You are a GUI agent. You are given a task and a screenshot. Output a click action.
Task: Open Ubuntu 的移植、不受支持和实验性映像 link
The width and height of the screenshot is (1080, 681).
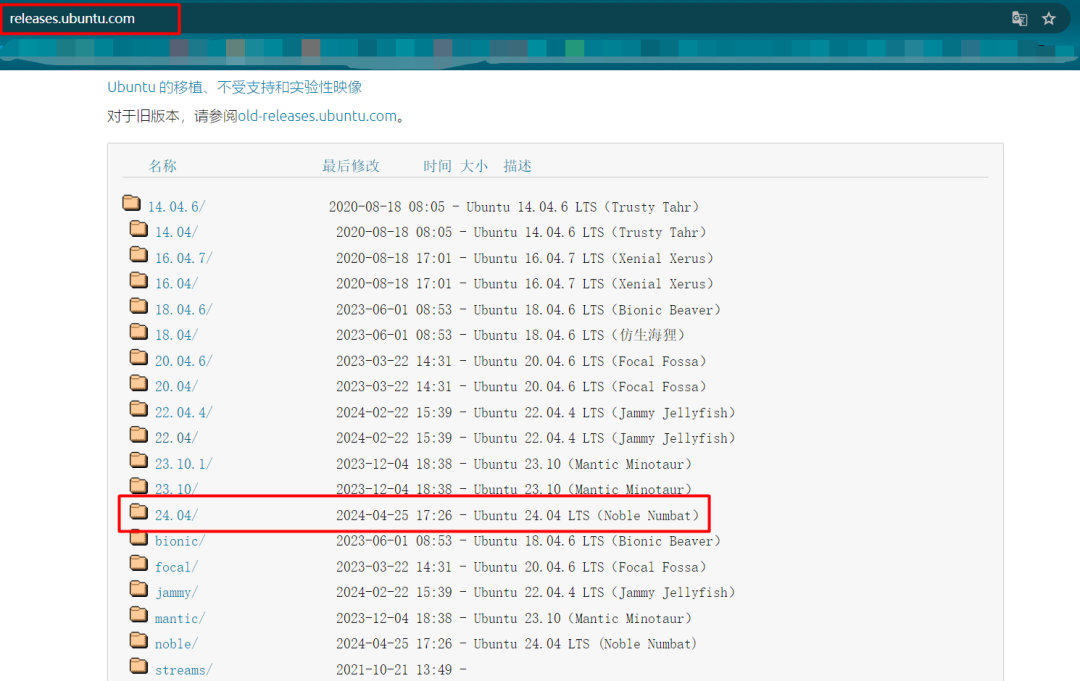click(x=234, y=87)
